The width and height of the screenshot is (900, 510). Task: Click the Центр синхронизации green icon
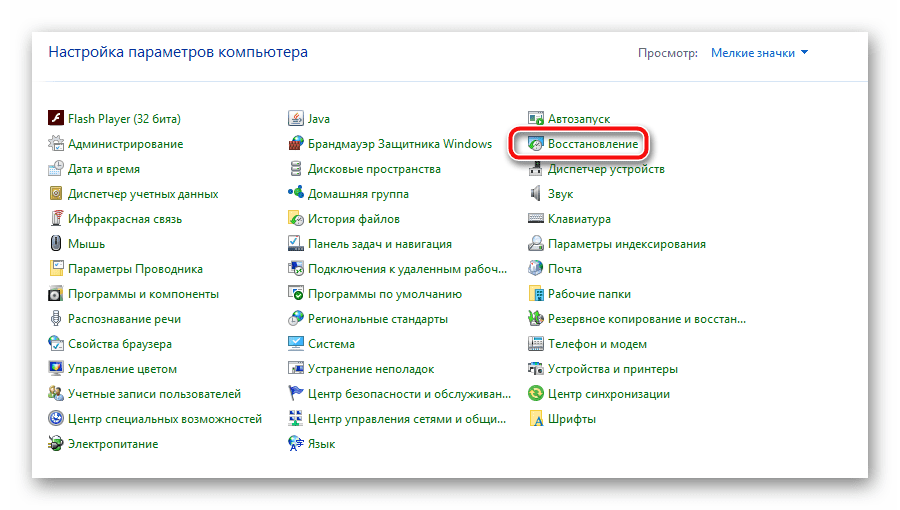[x=536, y=394]
